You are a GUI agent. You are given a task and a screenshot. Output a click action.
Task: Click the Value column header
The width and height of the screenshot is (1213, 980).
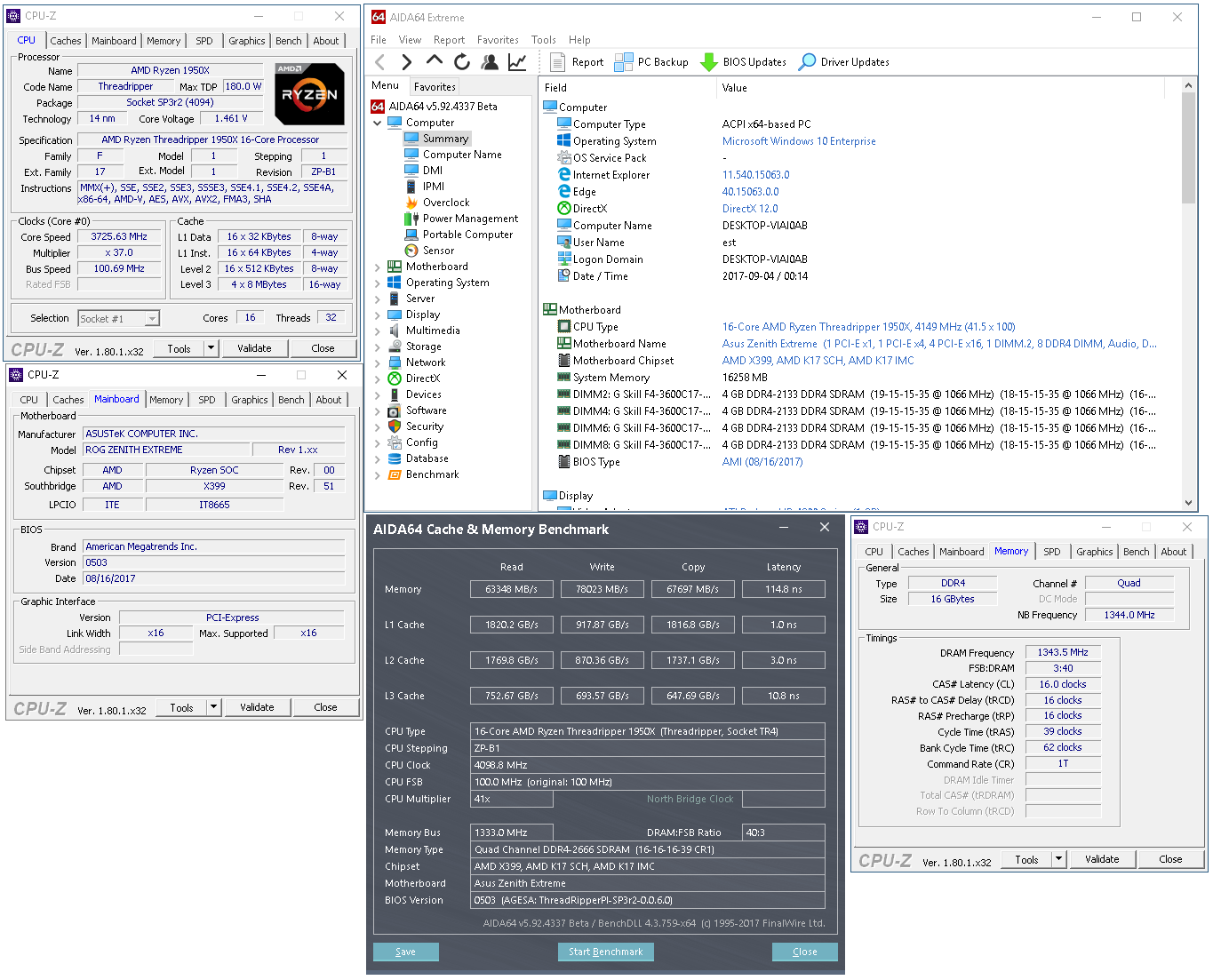(940, 88)
